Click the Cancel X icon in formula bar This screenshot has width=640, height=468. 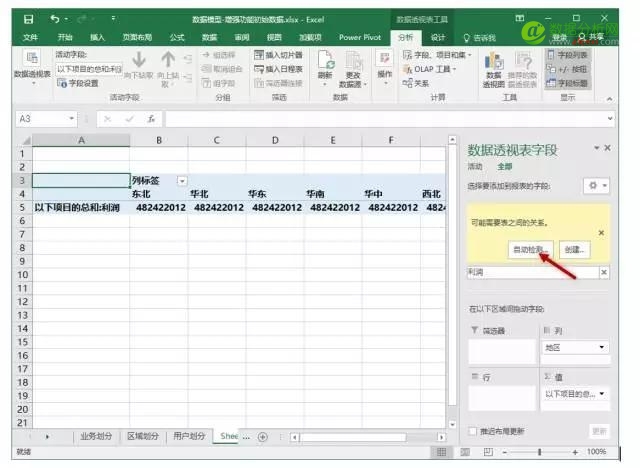pos(107,119)
